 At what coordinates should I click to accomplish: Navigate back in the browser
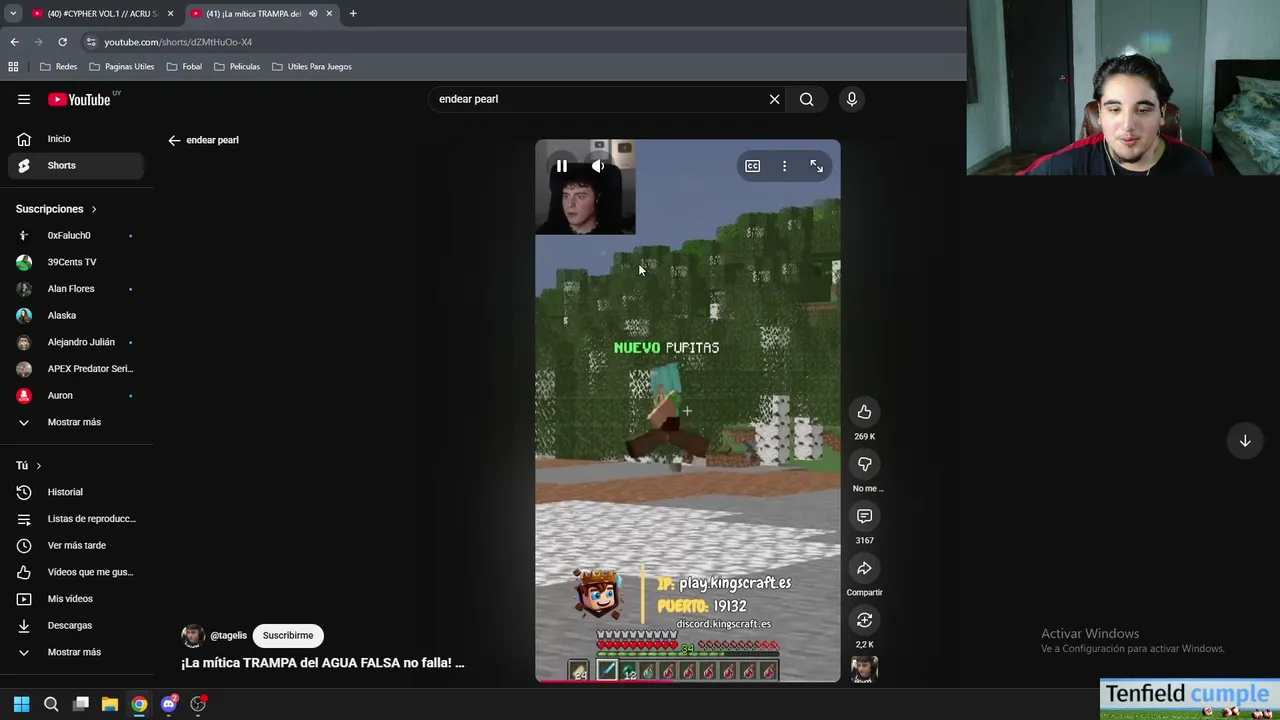pos(14,42)
